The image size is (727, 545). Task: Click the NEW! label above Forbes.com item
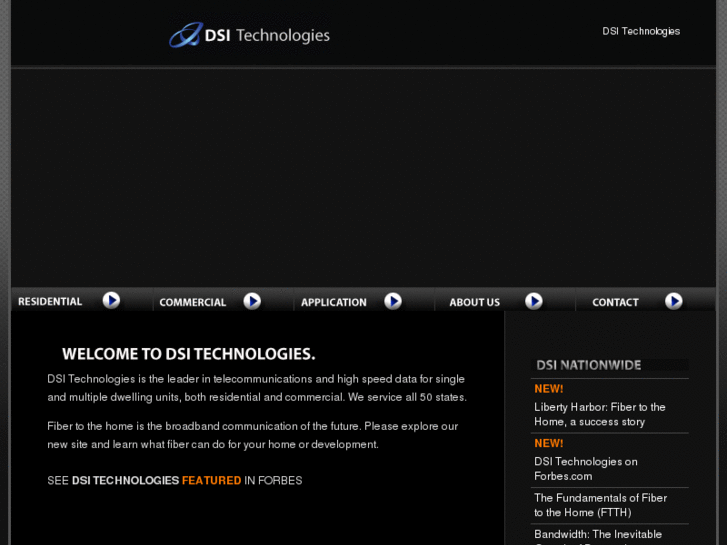(x=548, y=443)
